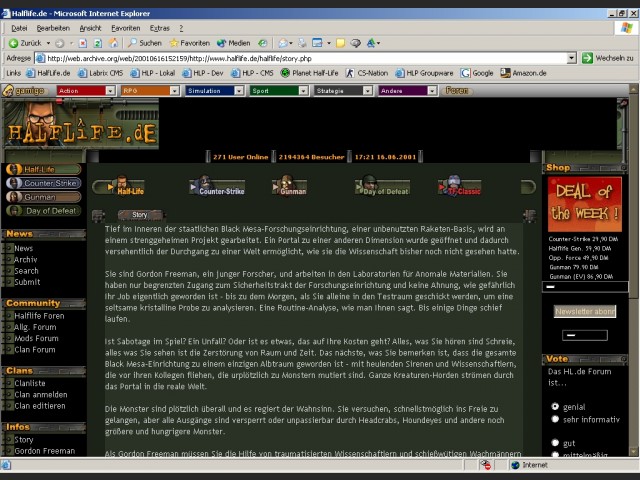Open the ? help menu
The height and width of the screenshot is (480, 640).
[181, 28]
